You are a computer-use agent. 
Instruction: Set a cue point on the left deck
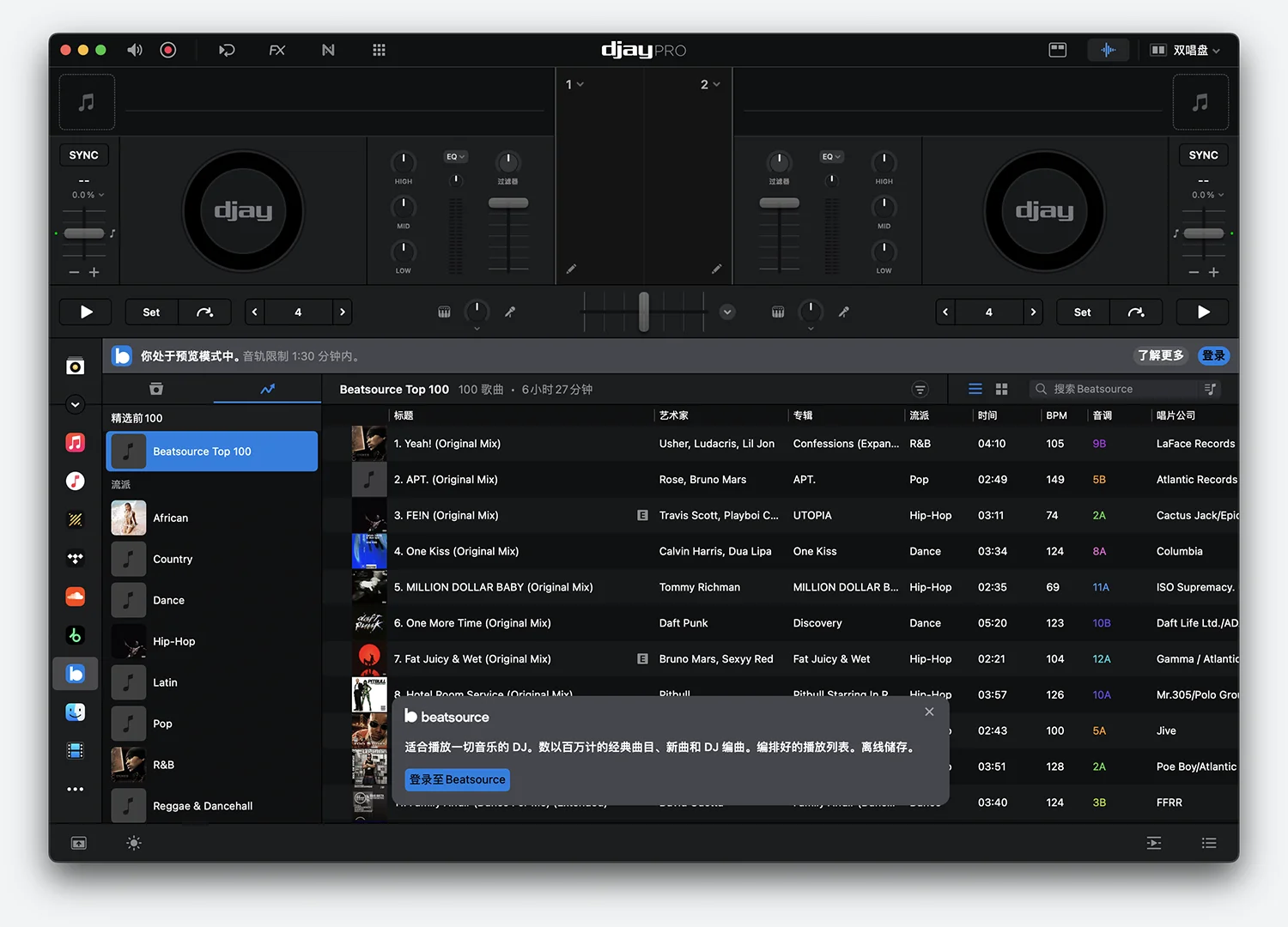[151, 312]
